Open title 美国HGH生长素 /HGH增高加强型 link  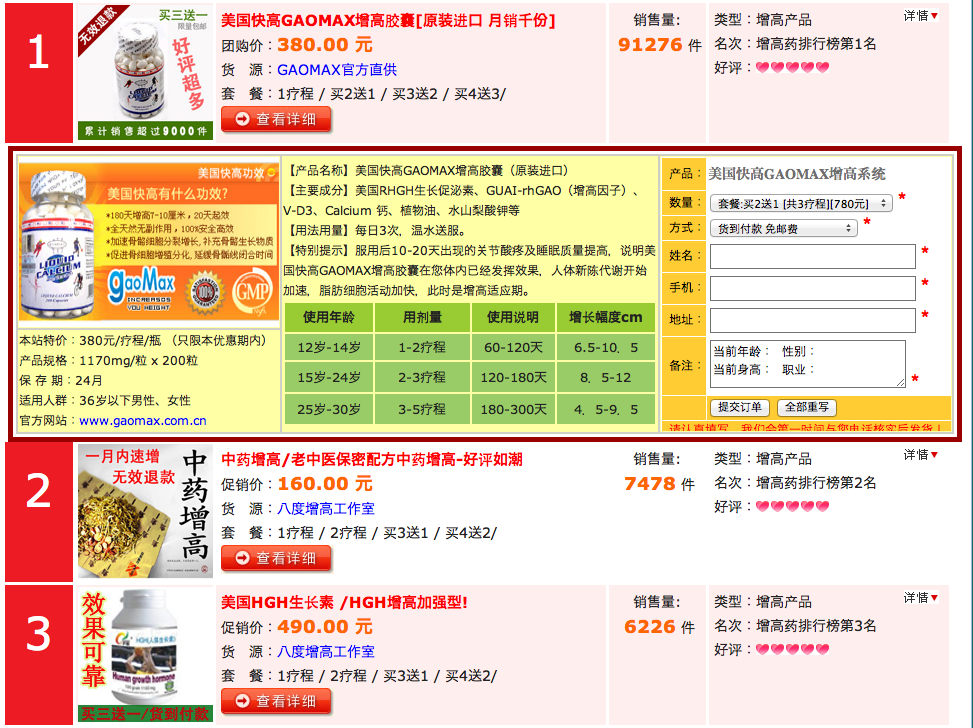point(344,602)
